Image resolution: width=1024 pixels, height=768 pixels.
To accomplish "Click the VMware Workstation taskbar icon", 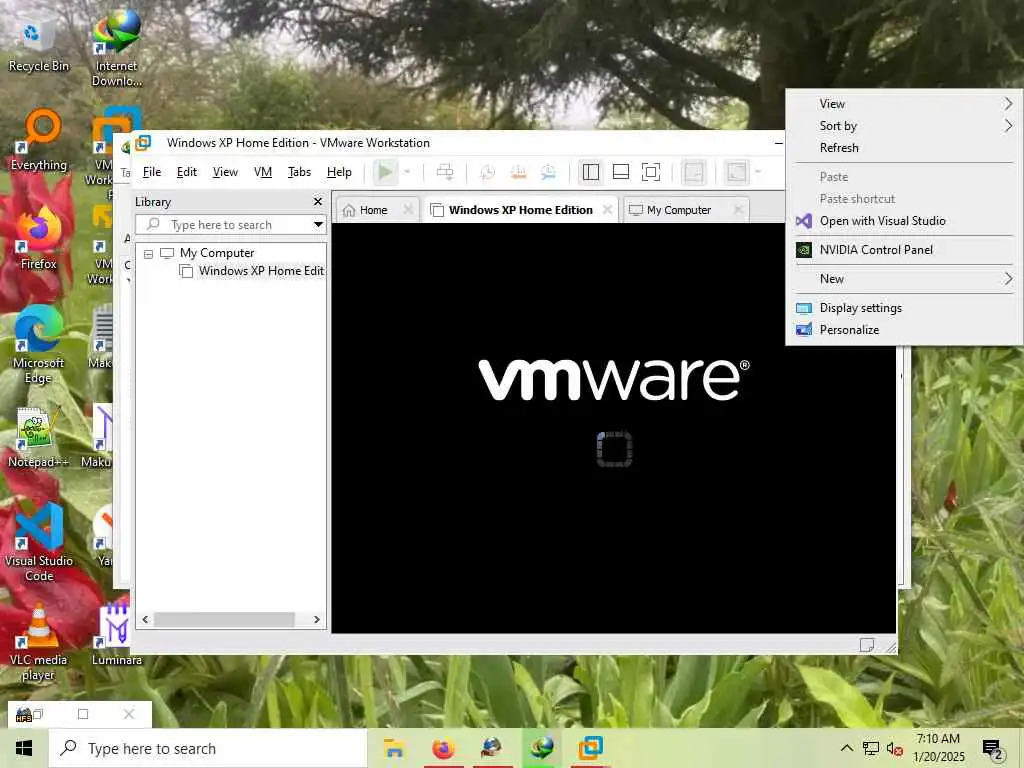I will [x=590, y=748].
